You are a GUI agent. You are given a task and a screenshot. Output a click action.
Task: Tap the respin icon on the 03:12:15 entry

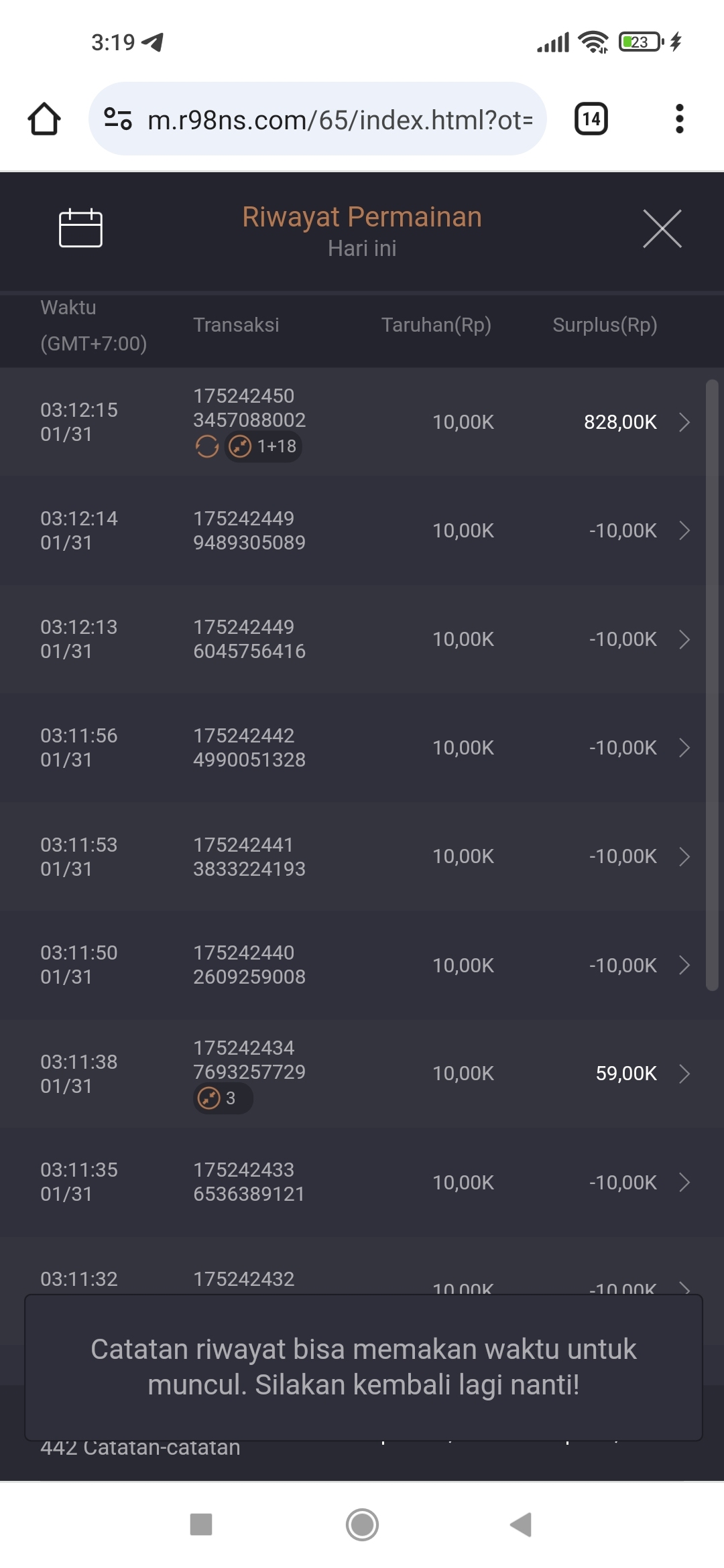tap(207, 446)
